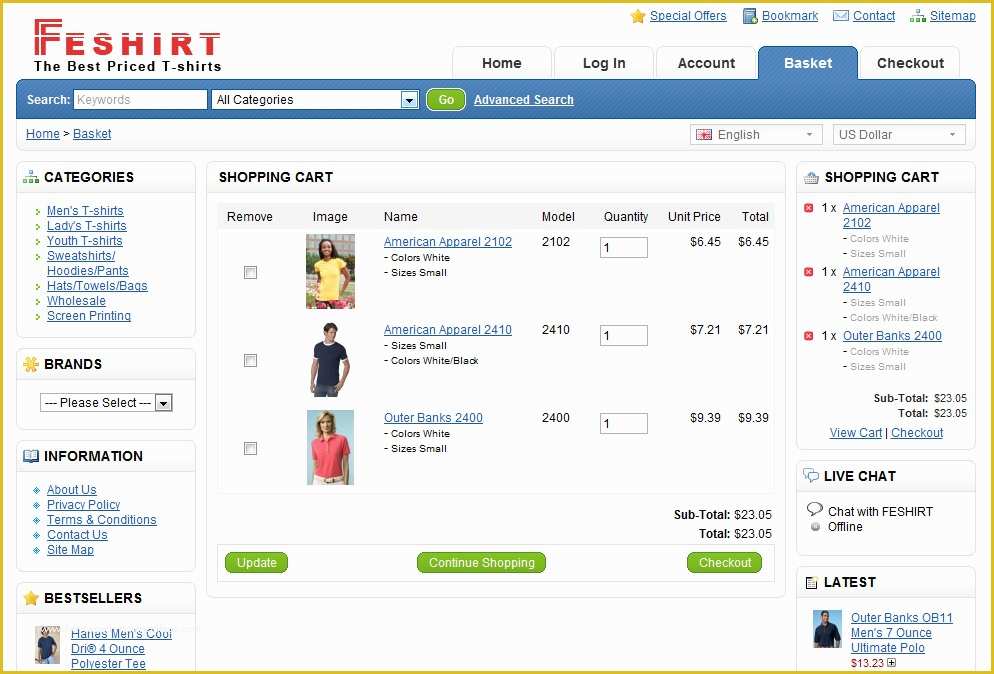Click quantity field for Outer Banks 2400

pos(624,424)
